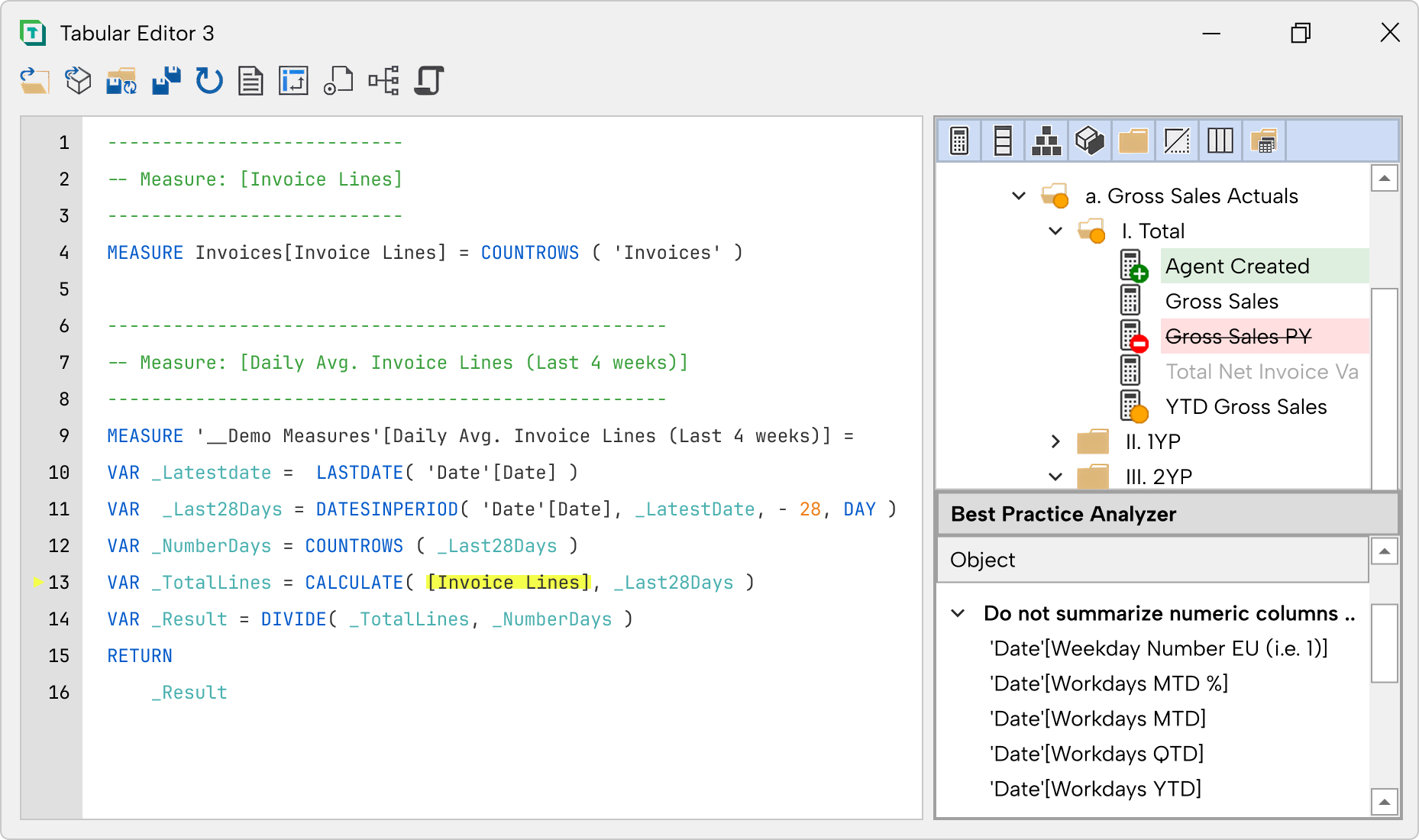This screenshot has width=1419, height=840.
Task: Select the 'Total Net Invoice Va' measure
Action: [x=1262, y=372]
